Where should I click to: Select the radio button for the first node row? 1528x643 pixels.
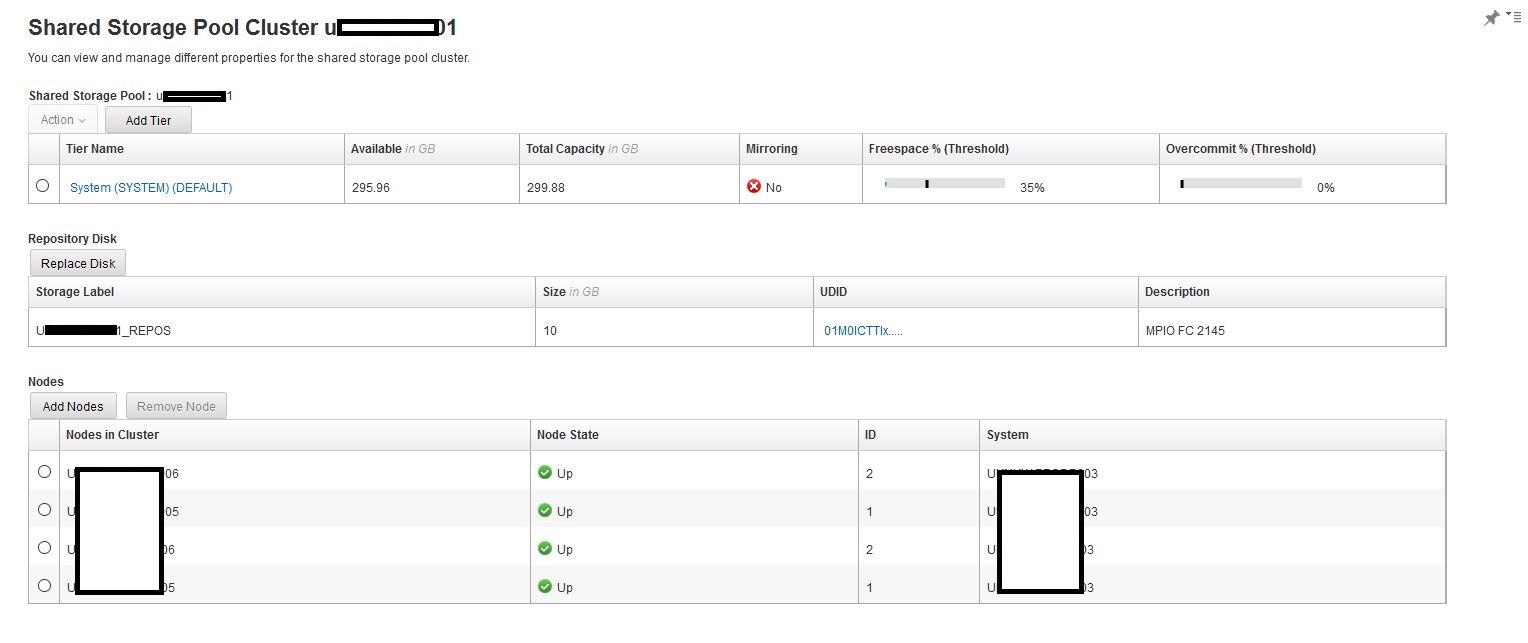(x=44, y=472)
